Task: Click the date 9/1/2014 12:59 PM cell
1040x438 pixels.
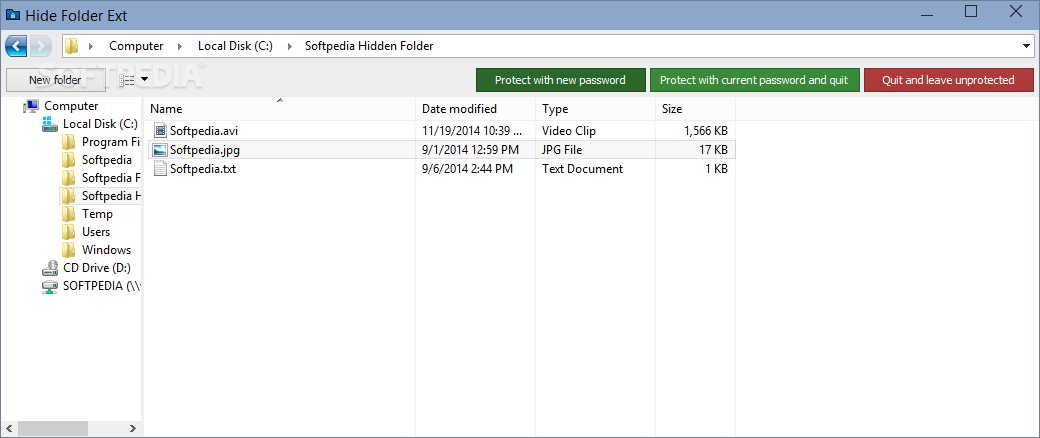Action: tap(470, 150)
